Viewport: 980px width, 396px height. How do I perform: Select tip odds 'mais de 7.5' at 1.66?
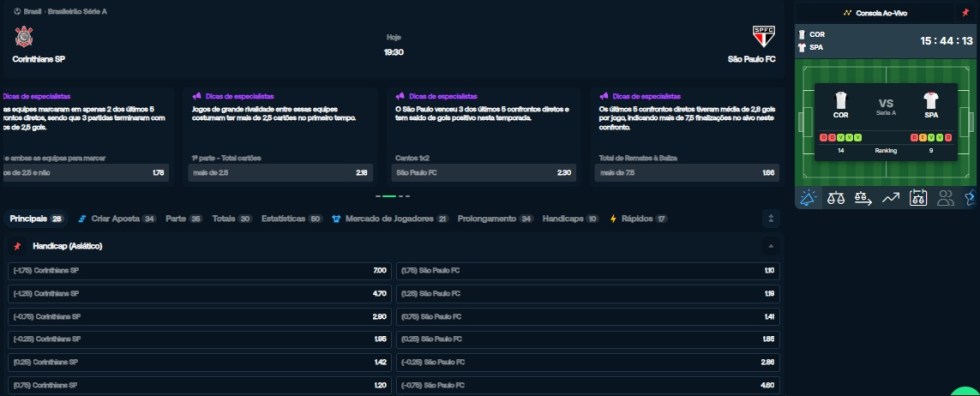point(687,173)
